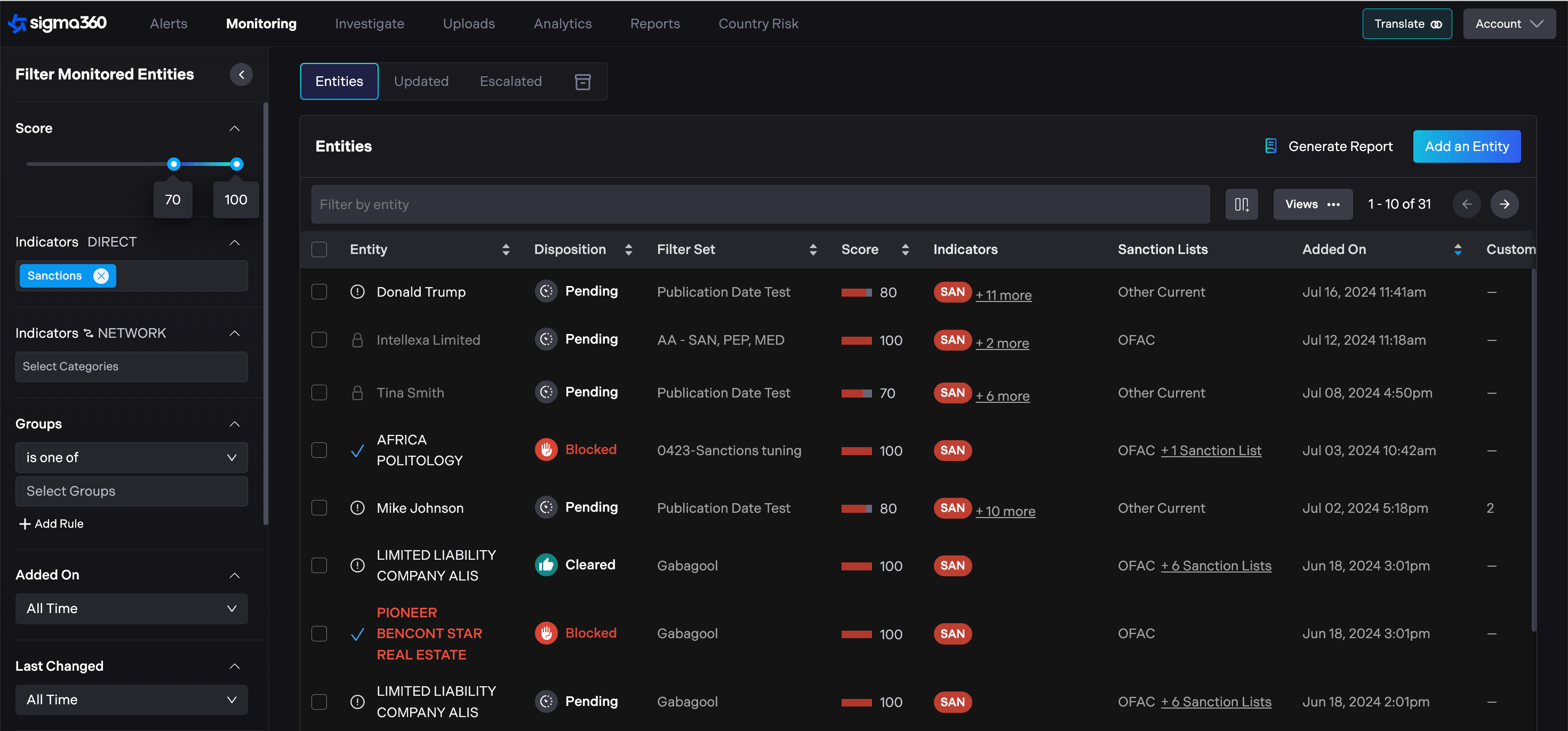Screen dimensions: 1568x731
Task: Tick the select-all header checkbox
Action: pyautogui.click(x=319, y=249)
